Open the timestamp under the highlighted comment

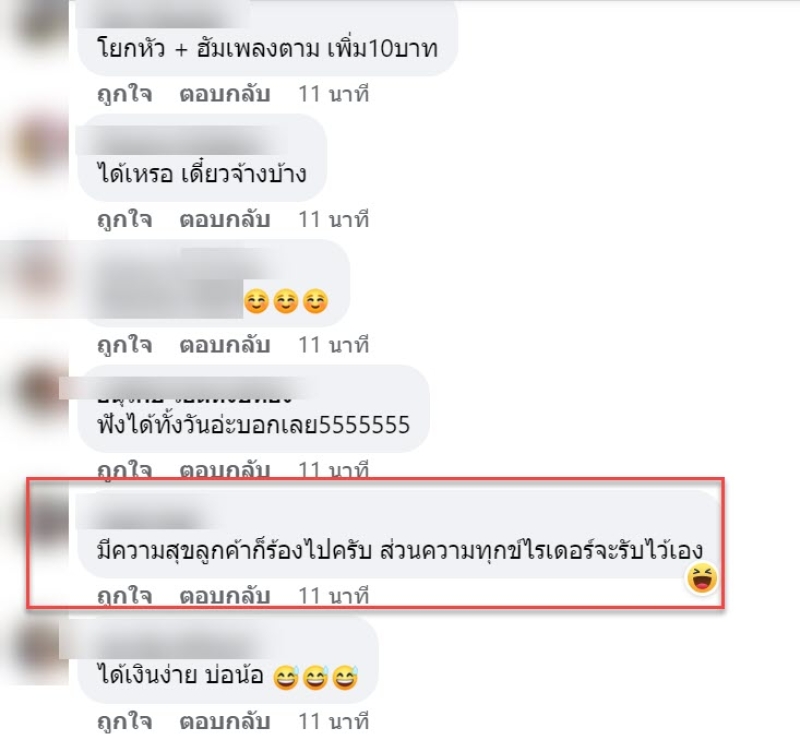click(x=333, y=596)
